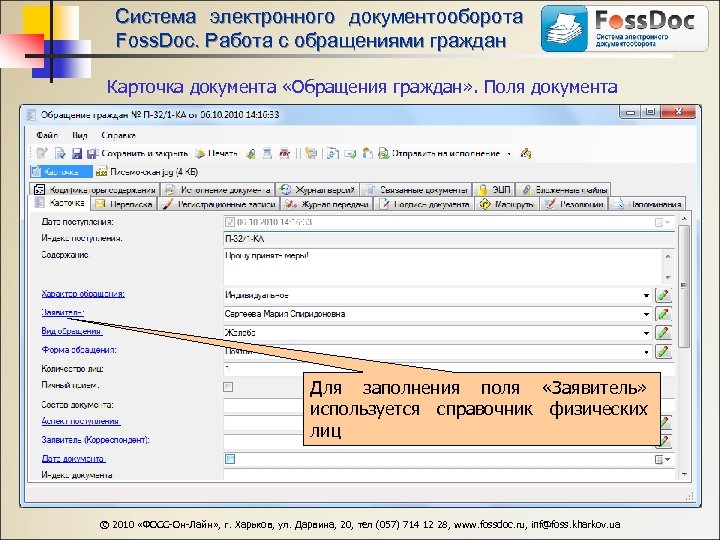Click the form's vertical scrollbar thumb
Image resolution: width=720 pixels, height=540 pixels.
[x=683, y=286]
